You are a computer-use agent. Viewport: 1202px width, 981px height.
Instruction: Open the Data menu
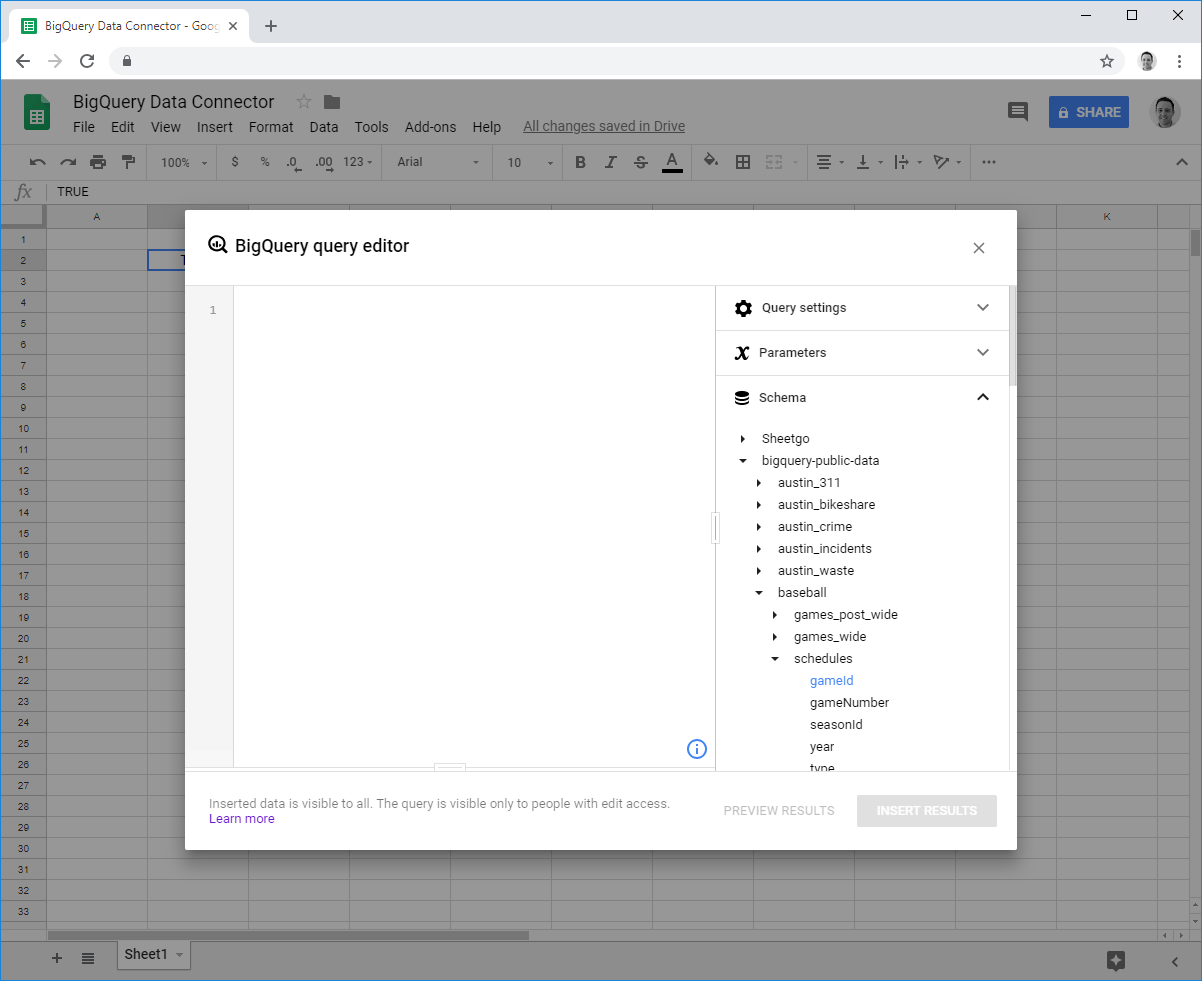pyautogui.click(x=323, y=127)
